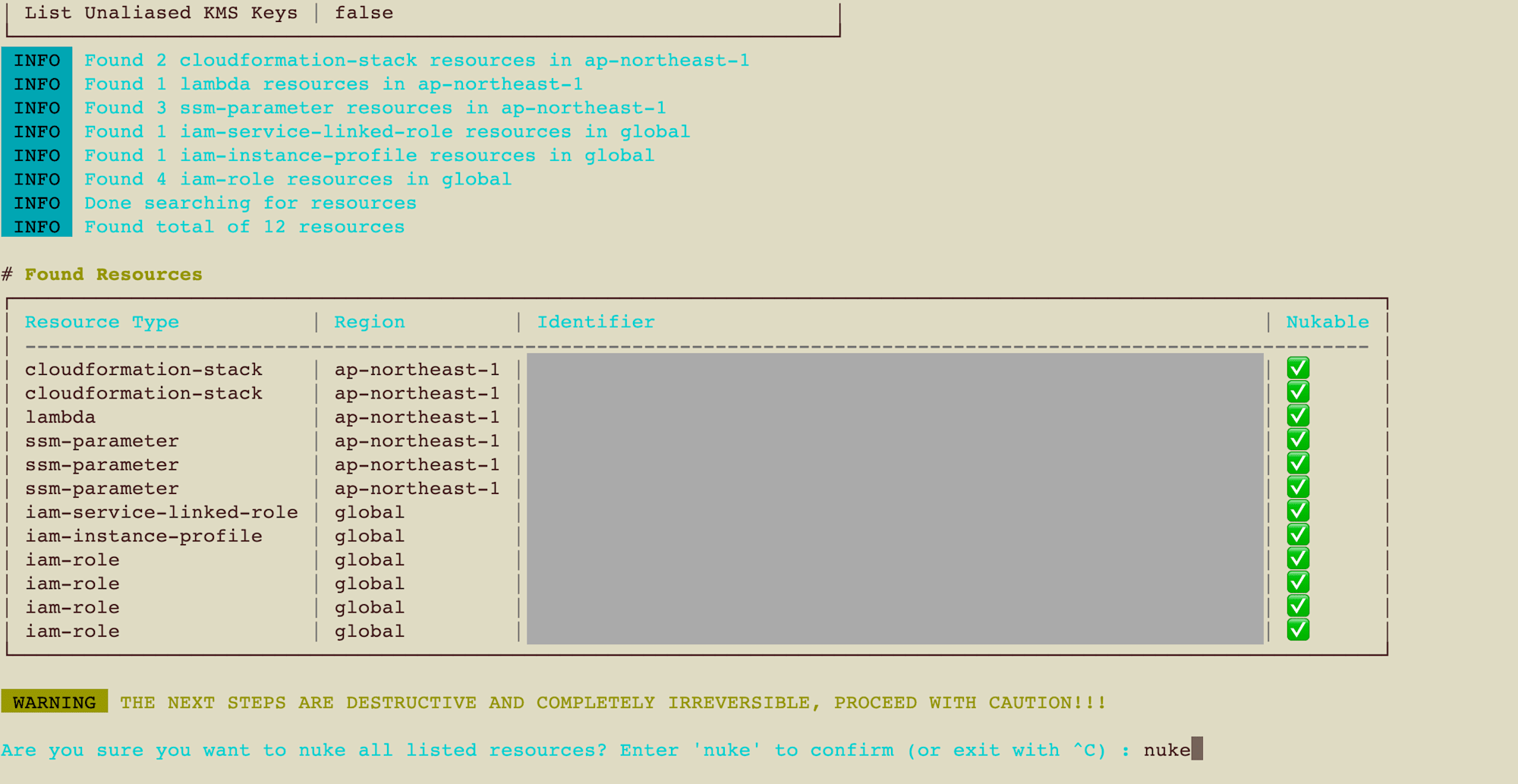Click 'List Unaliased KMS Keys' setting label
Screen dimensions: 1518x784
point(161,13)
